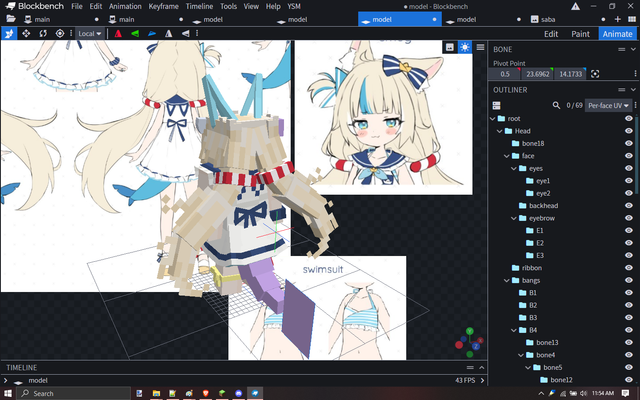Open Windows Start menu
Image resolution: width=640 pixels, height=400 pixels.
[x=8, y=393]
